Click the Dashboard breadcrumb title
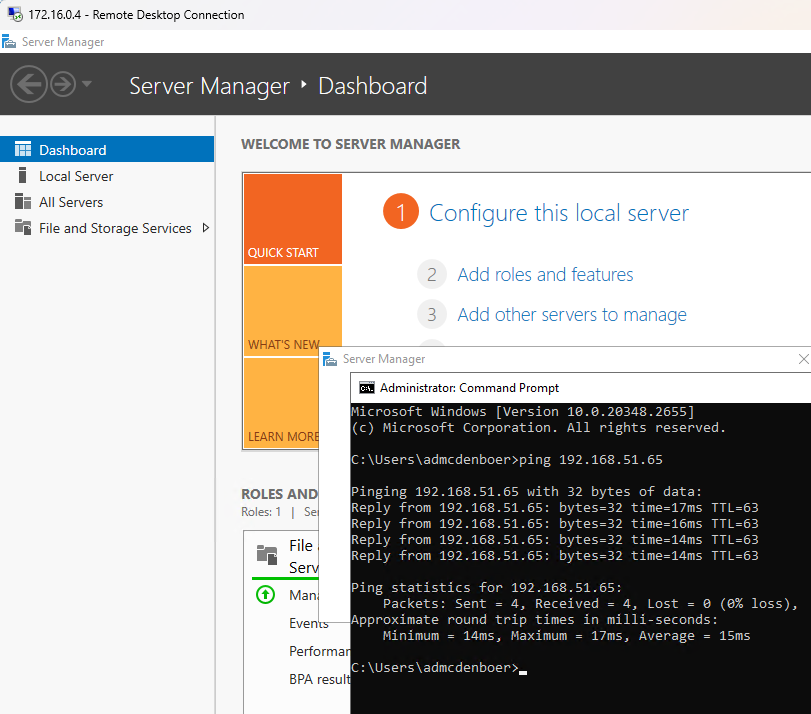The image size is (811, 714). click(x=373, y=86)
